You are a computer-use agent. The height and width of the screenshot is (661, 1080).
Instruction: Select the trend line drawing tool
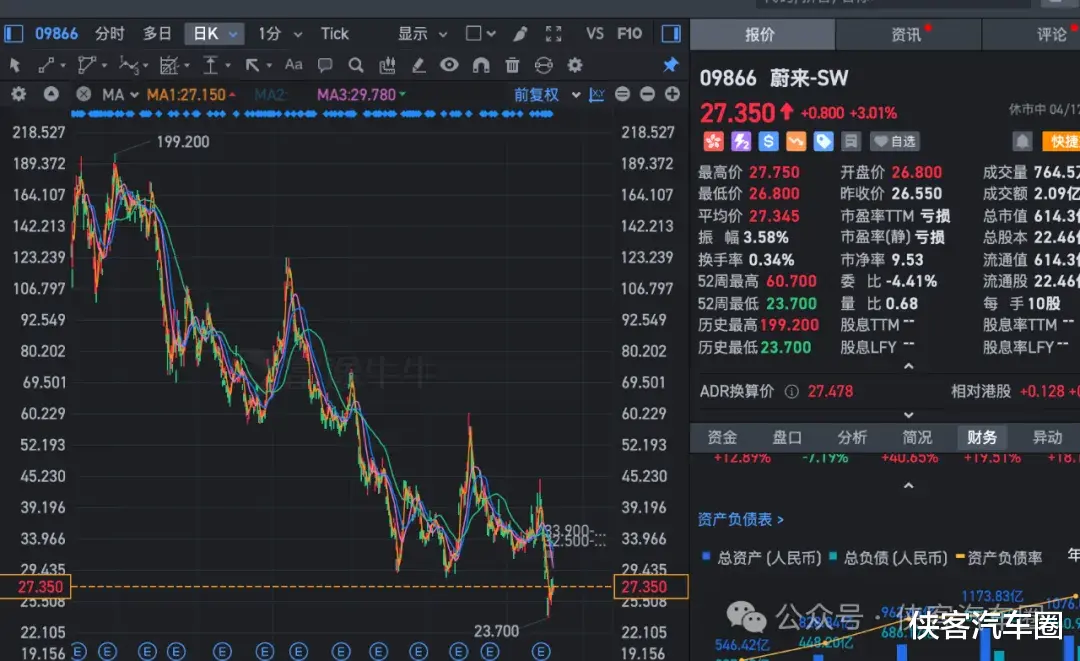47,65
